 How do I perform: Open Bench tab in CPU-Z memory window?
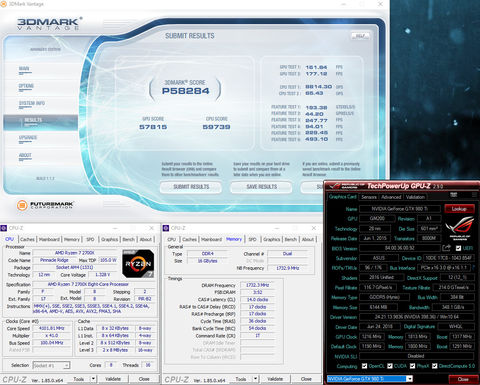tap(291, 239)
